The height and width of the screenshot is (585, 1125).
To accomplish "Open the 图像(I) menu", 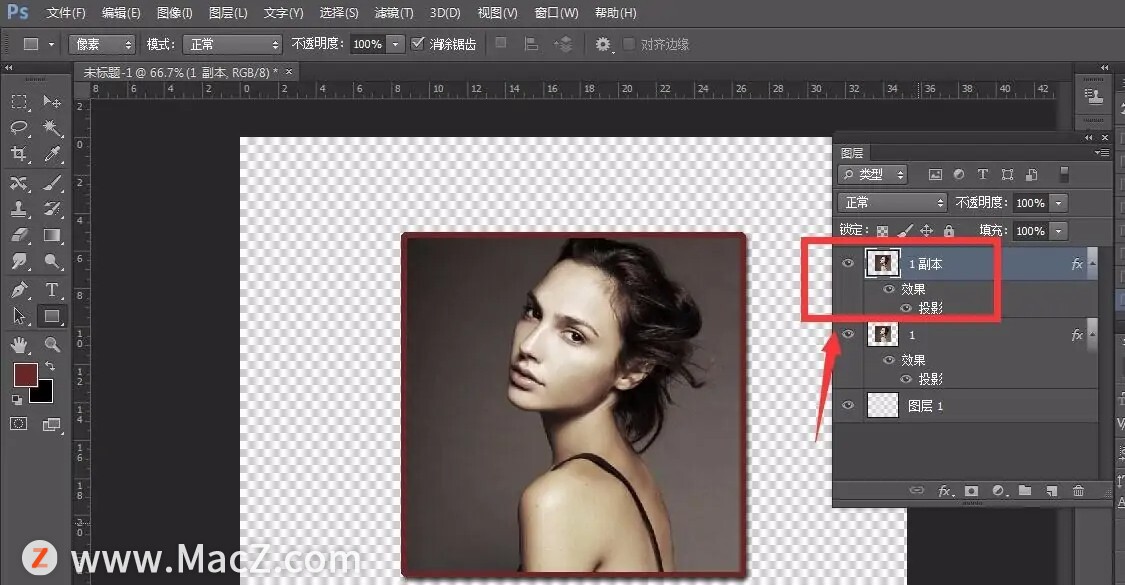I will pyautogui.click(x=174, y=13).
